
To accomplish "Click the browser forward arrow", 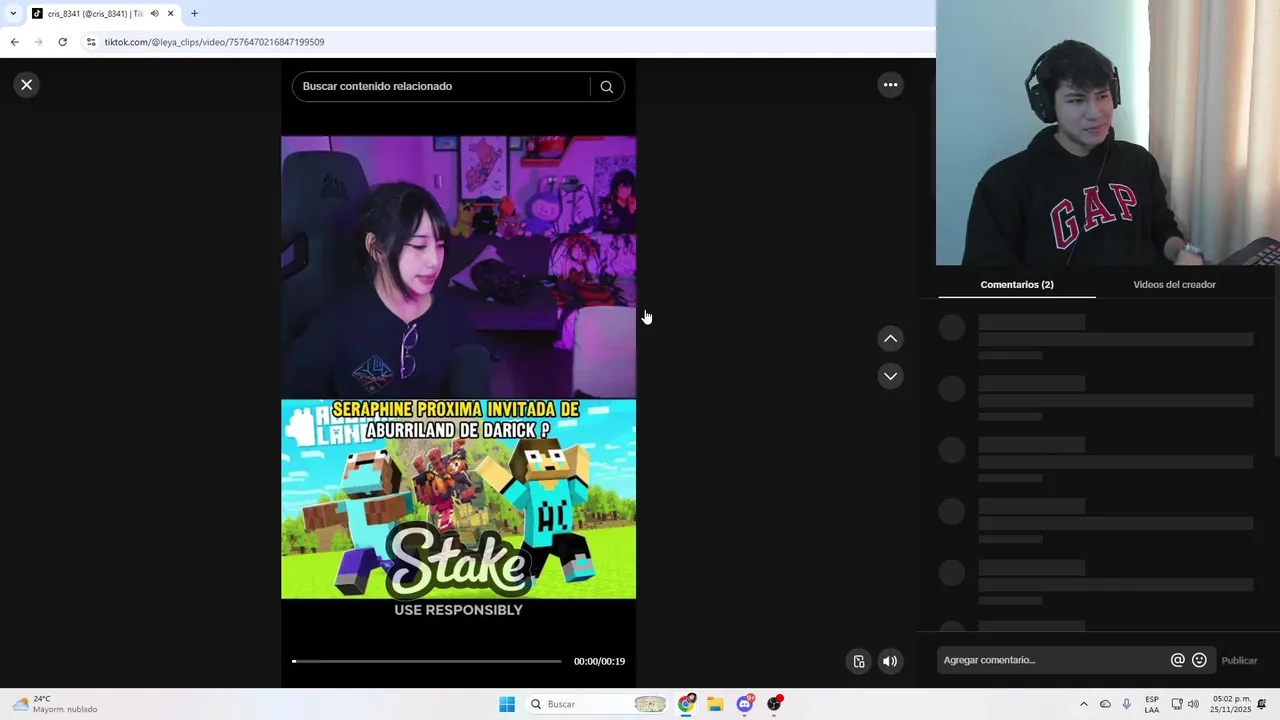I will click(x=38, y=42).
